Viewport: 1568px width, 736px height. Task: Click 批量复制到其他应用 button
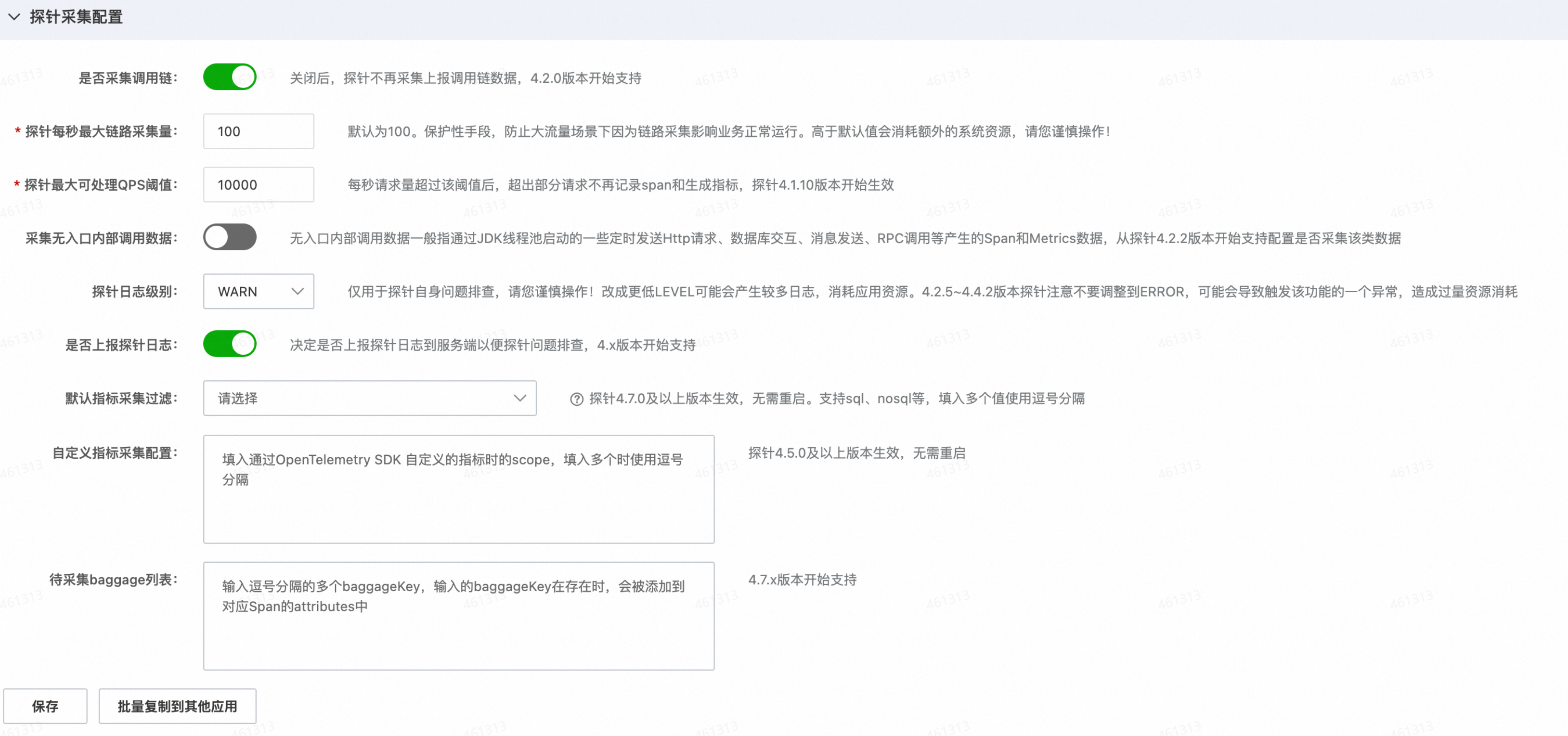[x=177, y=706]
